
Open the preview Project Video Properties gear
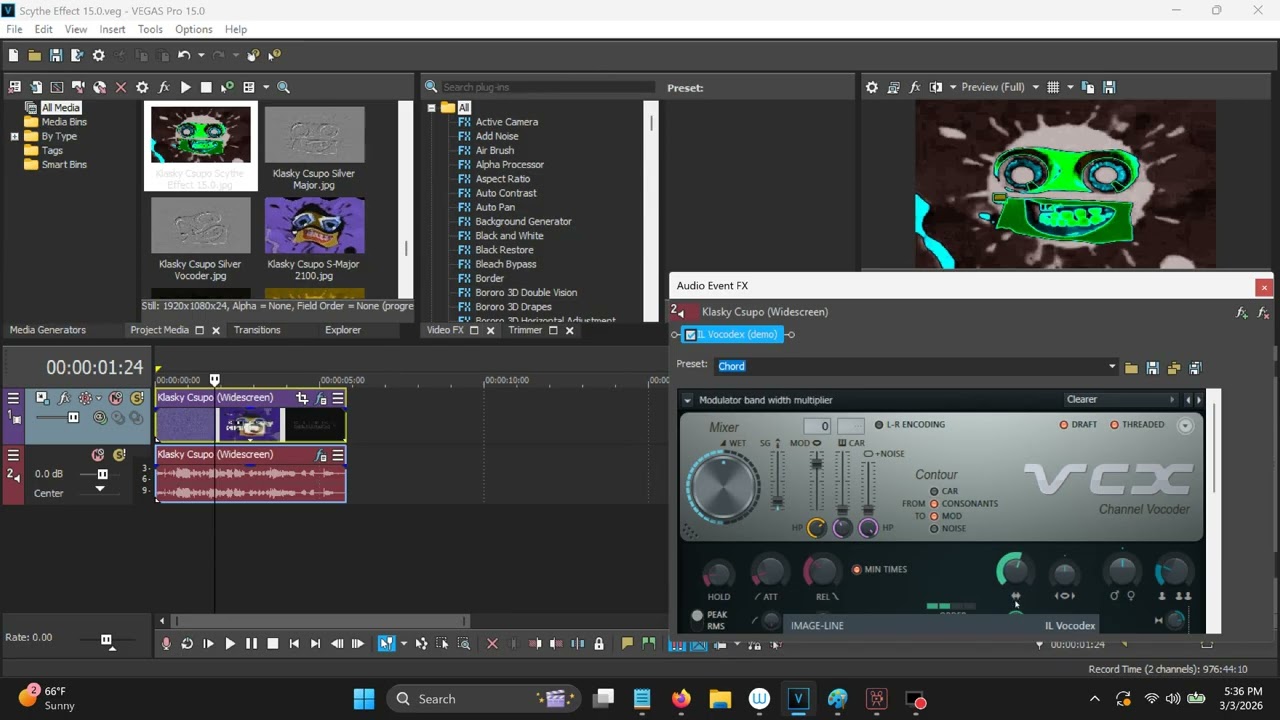(871, 87)
